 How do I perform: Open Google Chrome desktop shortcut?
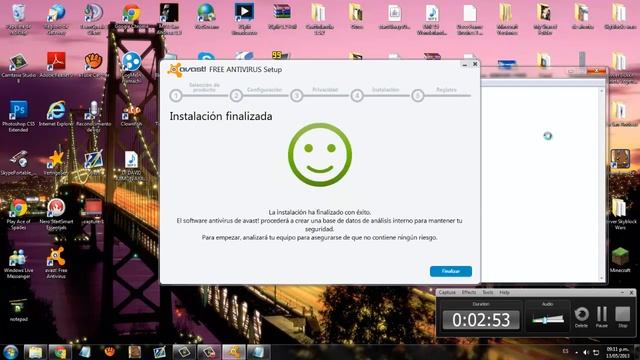[131, 17]
